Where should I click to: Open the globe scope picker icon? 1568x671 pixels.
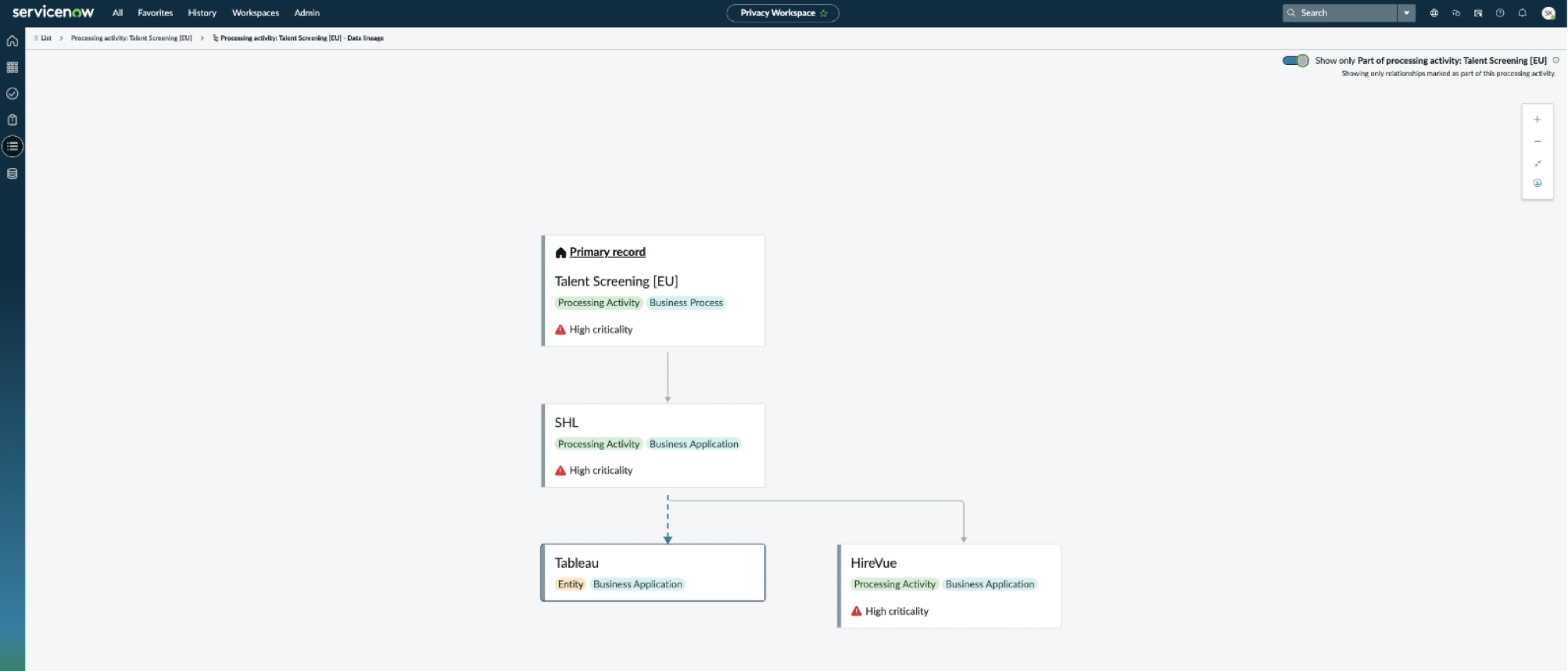tap(1434, 13)
